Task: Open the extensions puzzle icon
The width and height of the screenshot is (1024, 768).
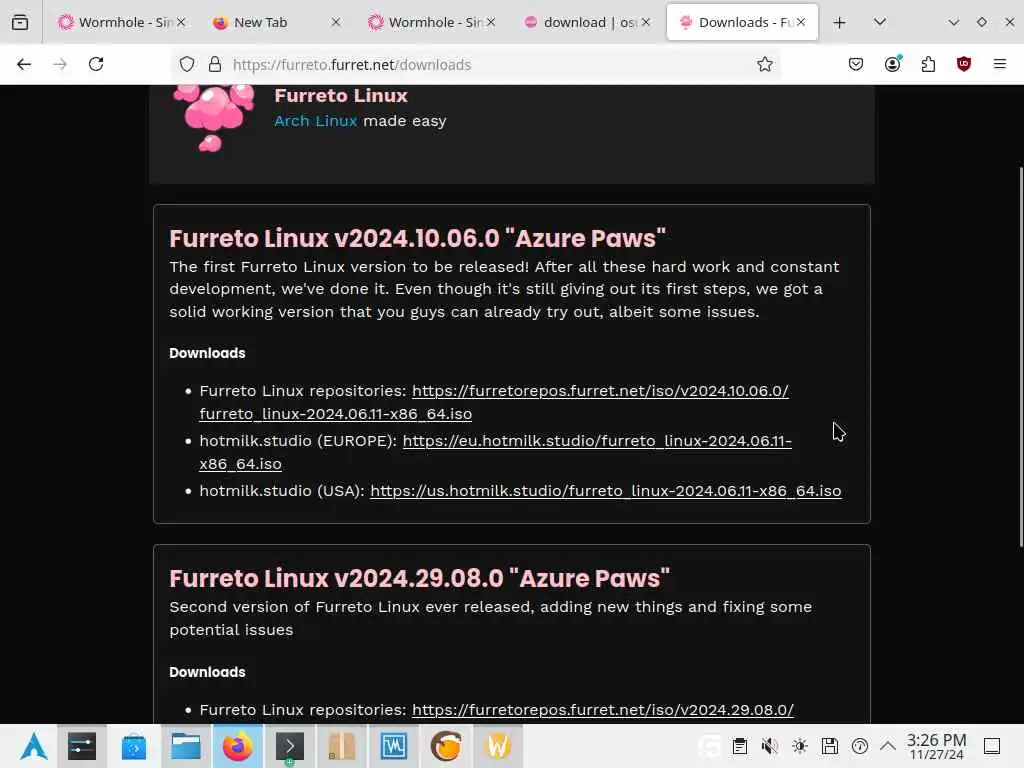Action: click(x=928, y=64)
